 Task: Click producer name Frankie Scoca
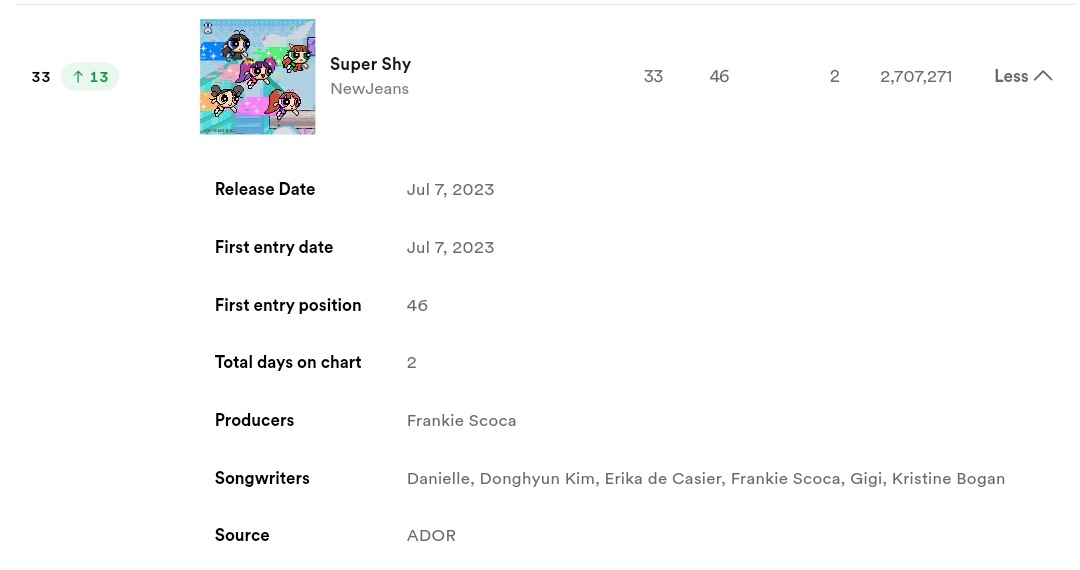[x=461, y=421]
